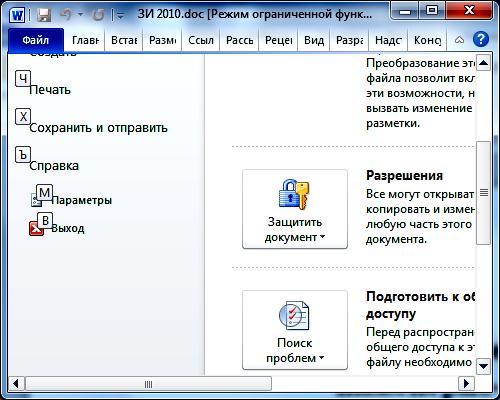Open the Конструктор ribbon tab
This screenshot has height=400, width=500.
point(427,40)
